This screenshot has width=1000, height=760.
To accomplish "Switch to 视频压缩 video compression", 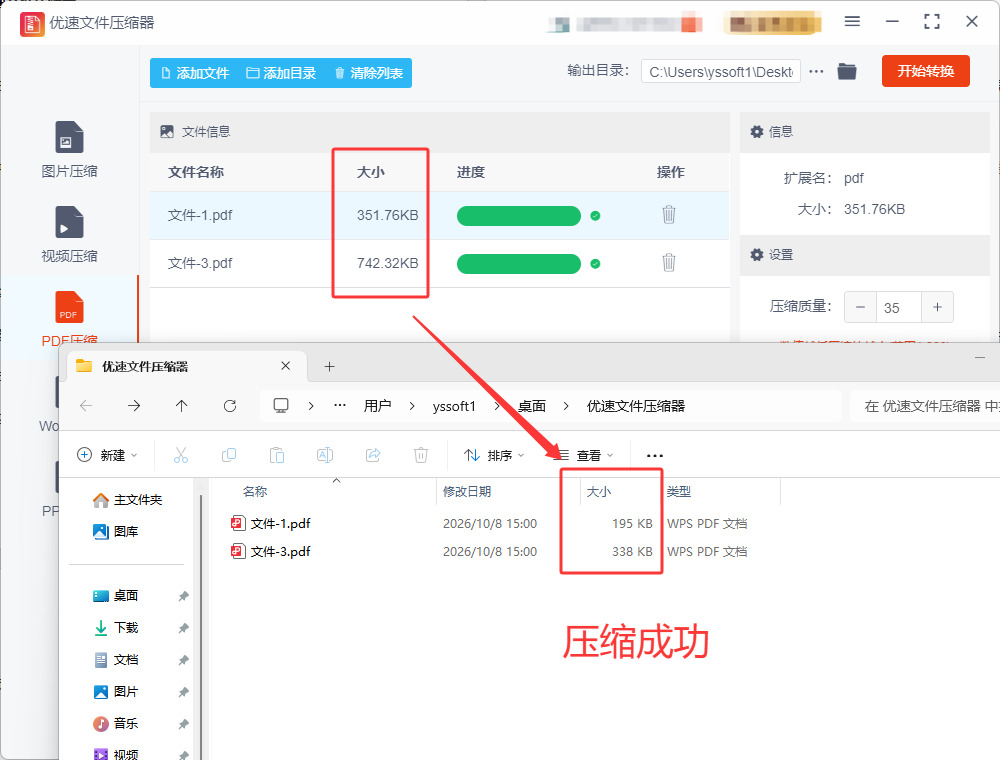I will (69, 235).
